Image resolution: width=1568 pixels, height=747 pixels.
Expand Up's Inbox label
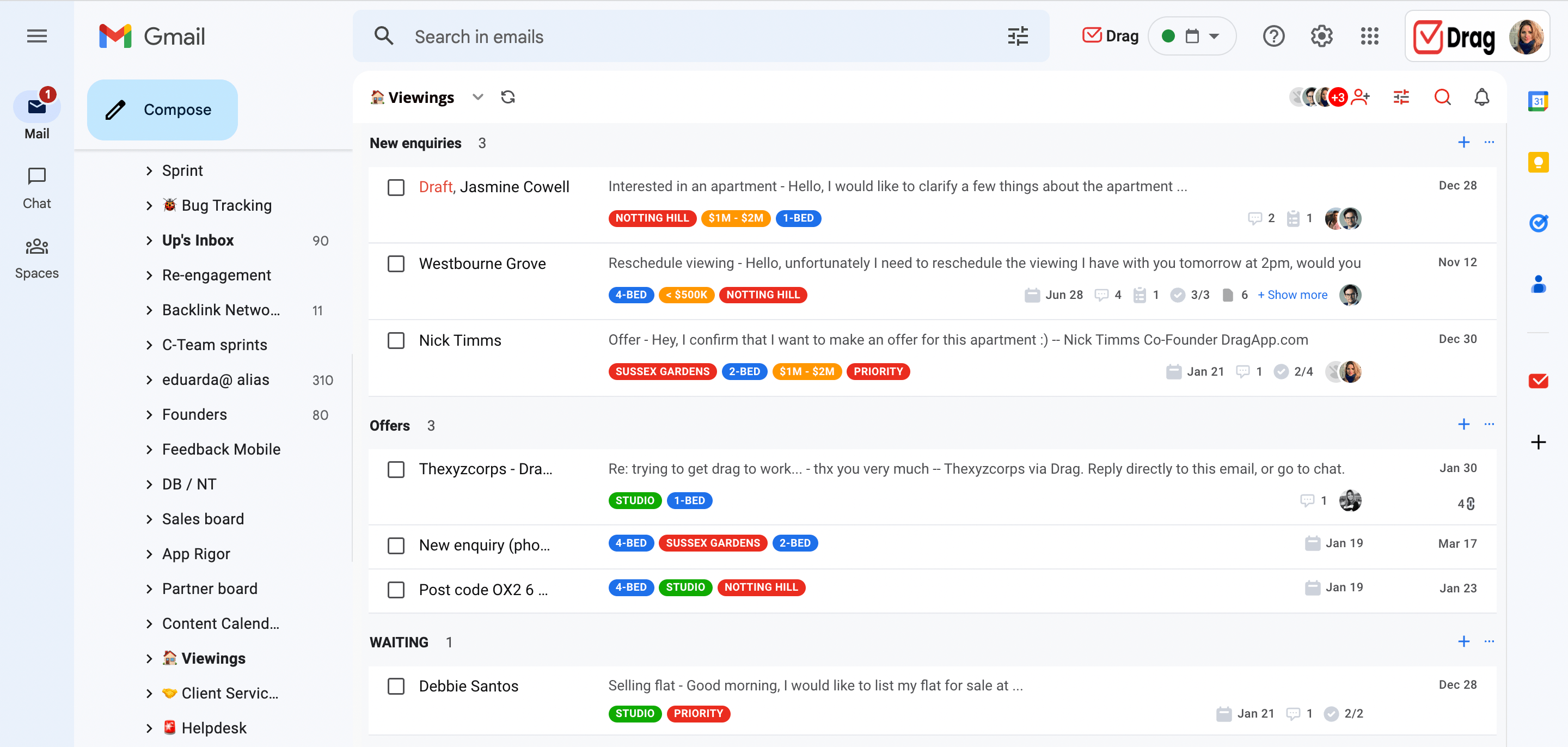149,241
